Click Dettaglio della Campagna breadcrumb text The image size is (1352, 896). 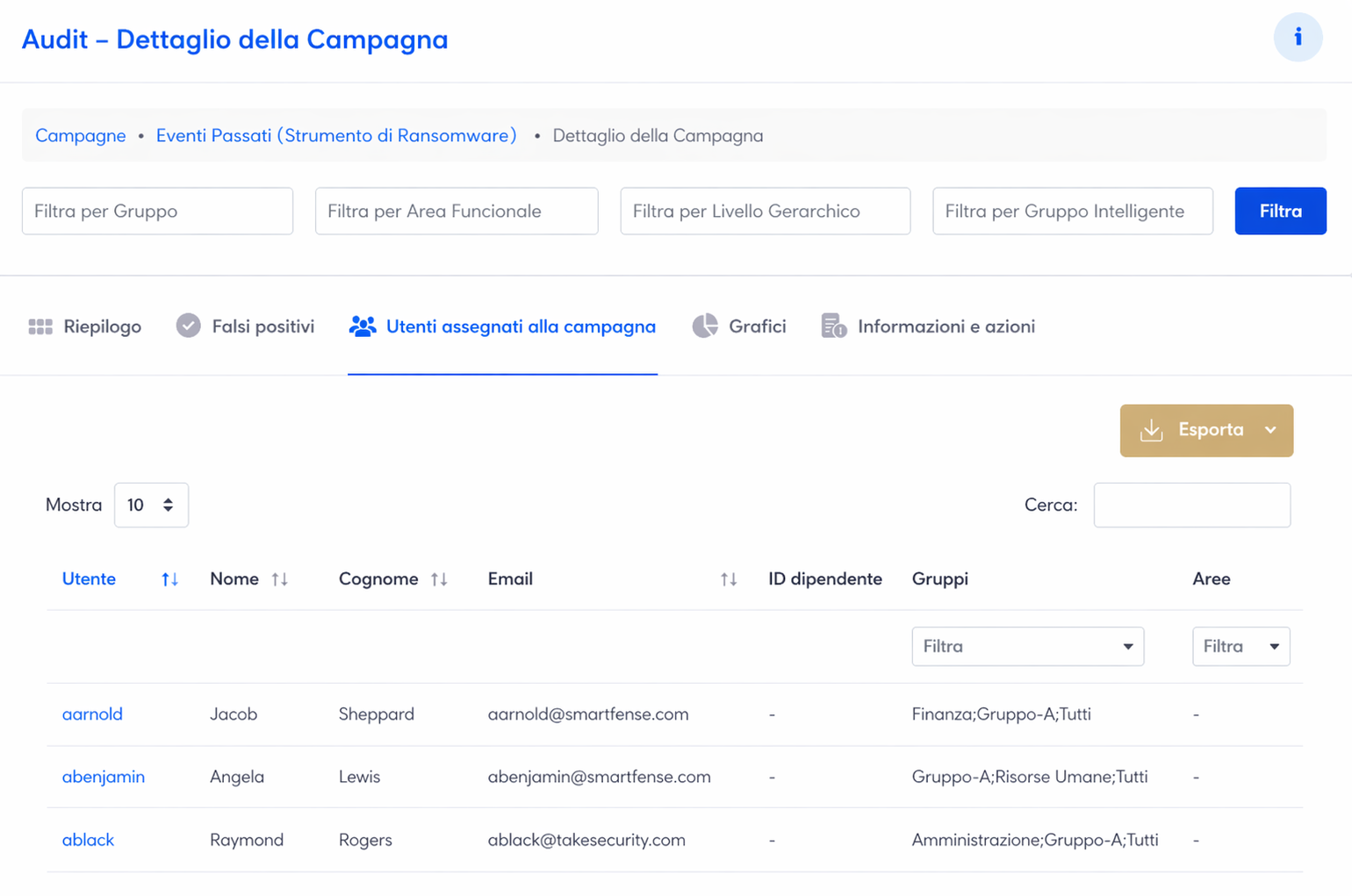point(658,136)
